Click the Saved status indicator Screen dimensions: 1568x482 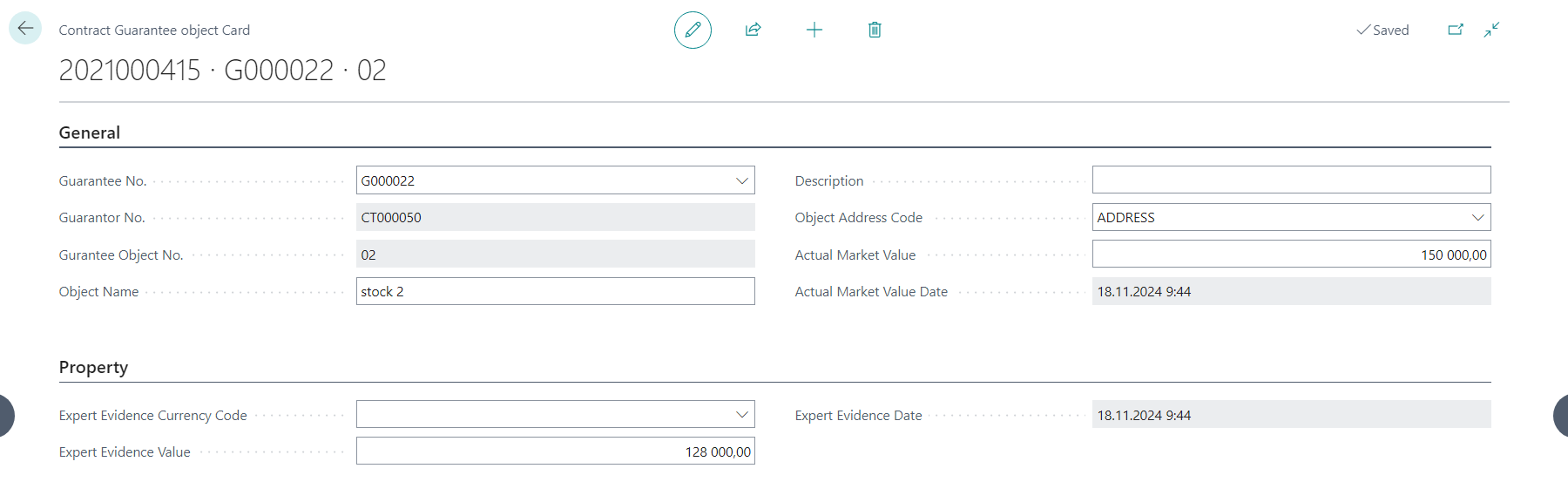tap(1382, 30)
